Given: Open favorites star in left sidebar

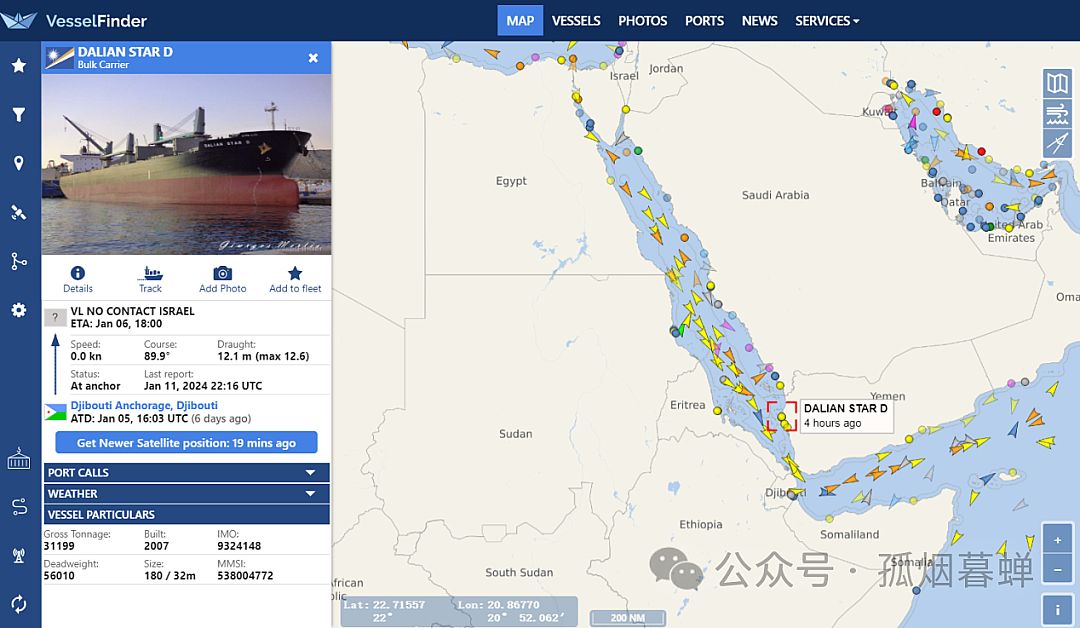Looking at the screenshot, I should click(x=19, y=66).
